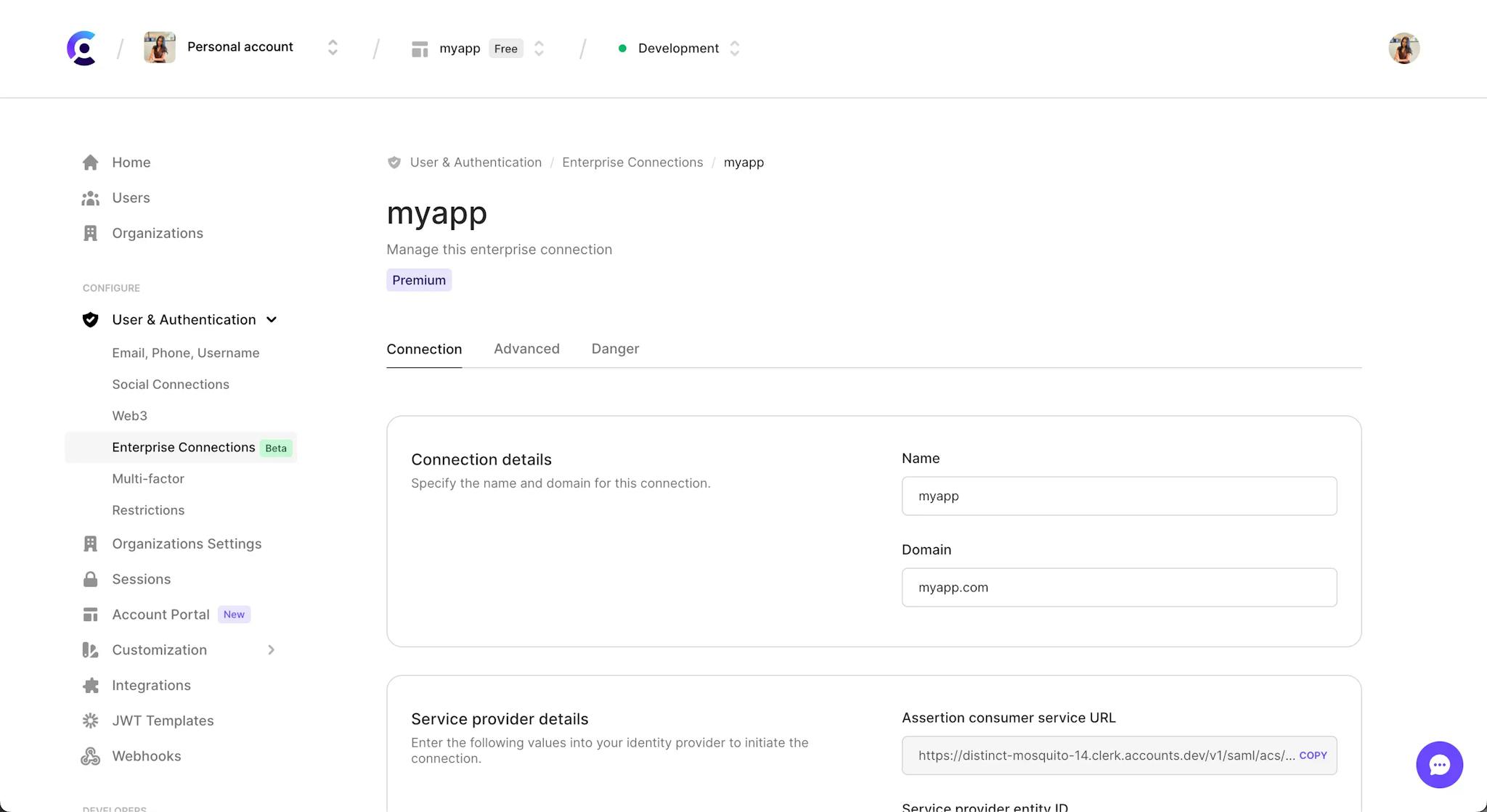Click the COPY button for ACS URL

click(1313, 755)
